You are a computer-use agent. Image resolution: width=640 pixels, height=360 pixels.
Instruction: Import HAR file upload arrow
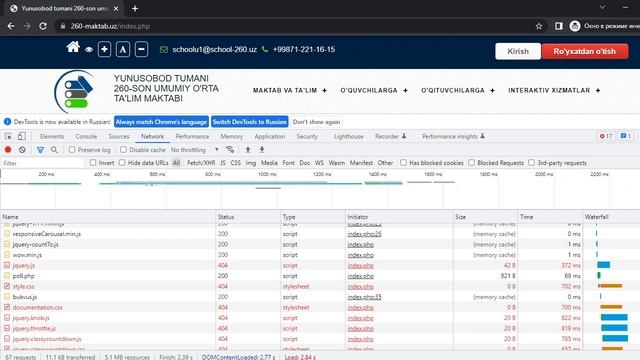click(248, 150)
